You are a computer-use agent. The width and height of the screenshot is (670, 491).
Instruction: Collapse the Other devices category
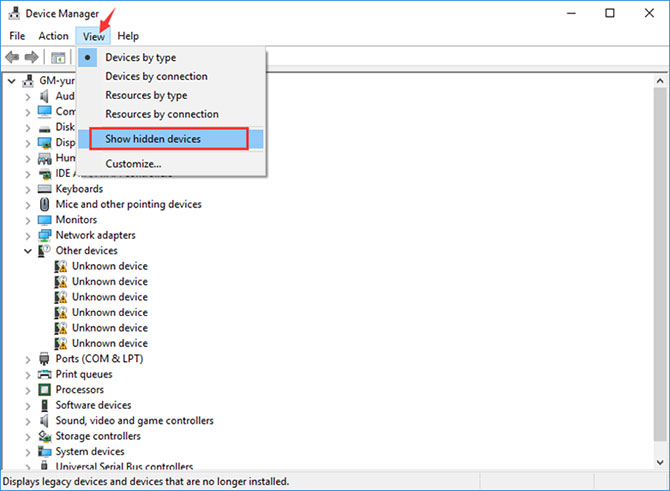pos(28,251)
